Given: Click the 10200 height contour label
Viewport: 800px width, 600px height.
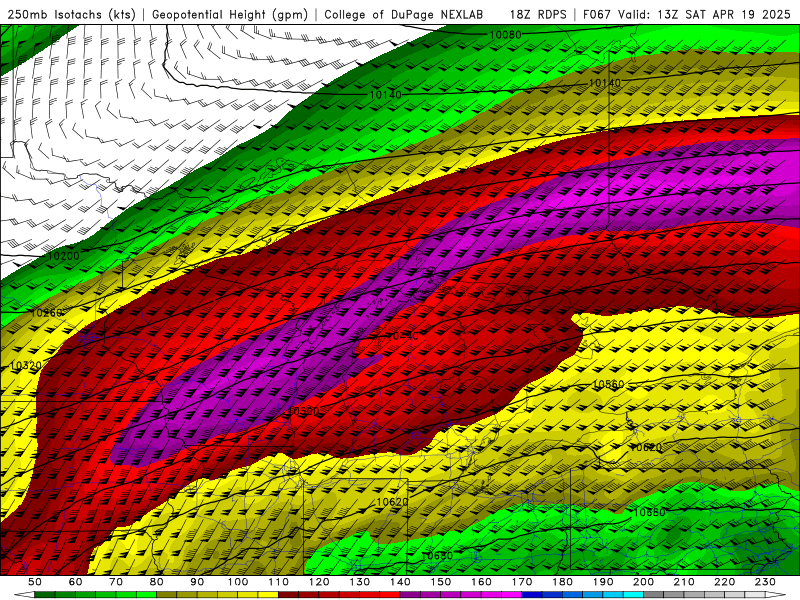Looking at the screenshot, I should (64, 256).
